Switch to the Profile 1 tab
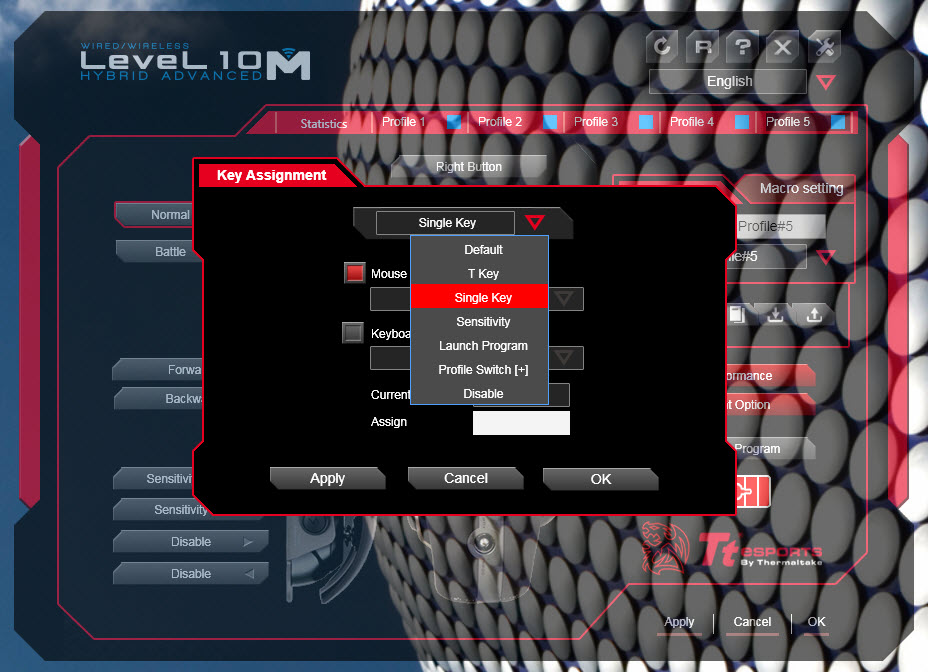 pos(404,122)
